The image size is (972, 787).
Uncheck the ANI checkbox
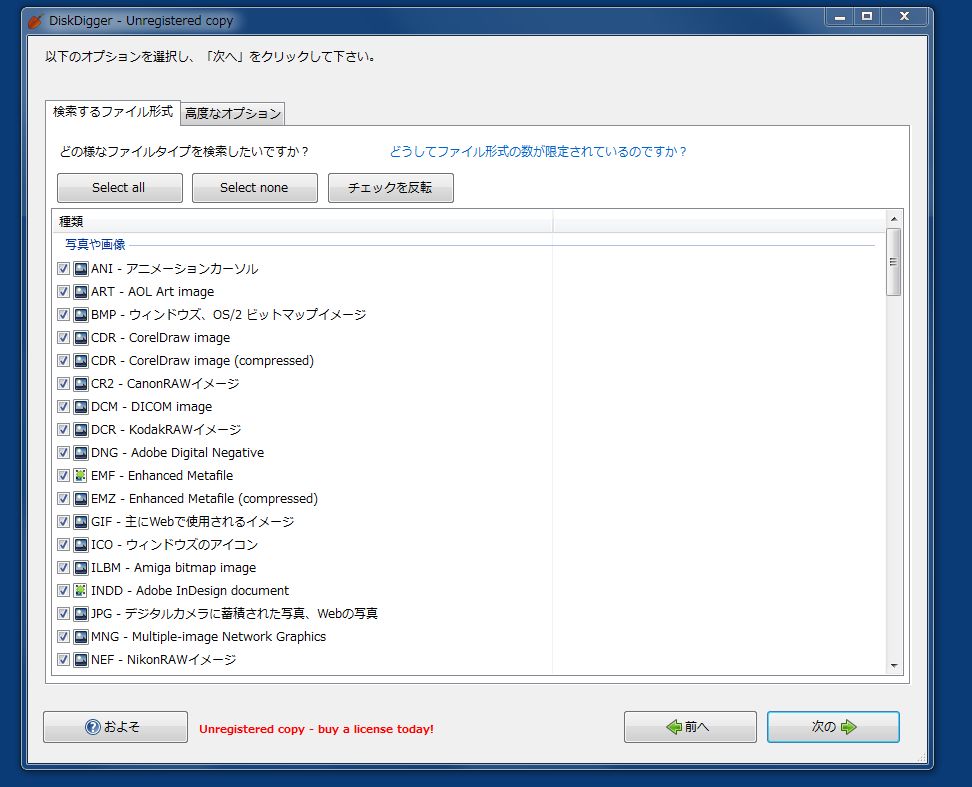pyautogui.click(x=63, y=268)
